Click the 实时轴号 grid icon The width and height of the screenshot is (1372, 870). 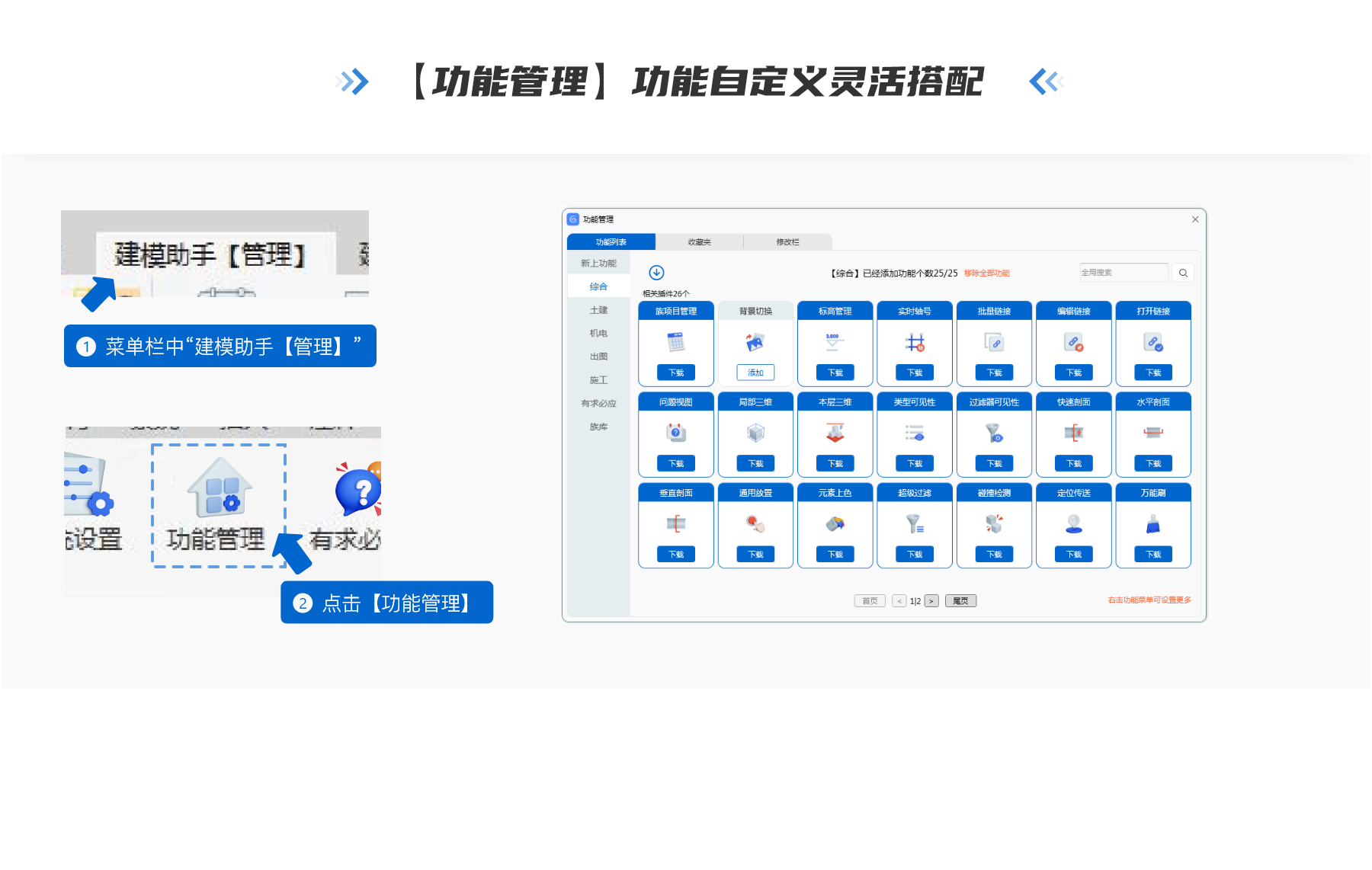pyautogui.click(x=915, y=343)
